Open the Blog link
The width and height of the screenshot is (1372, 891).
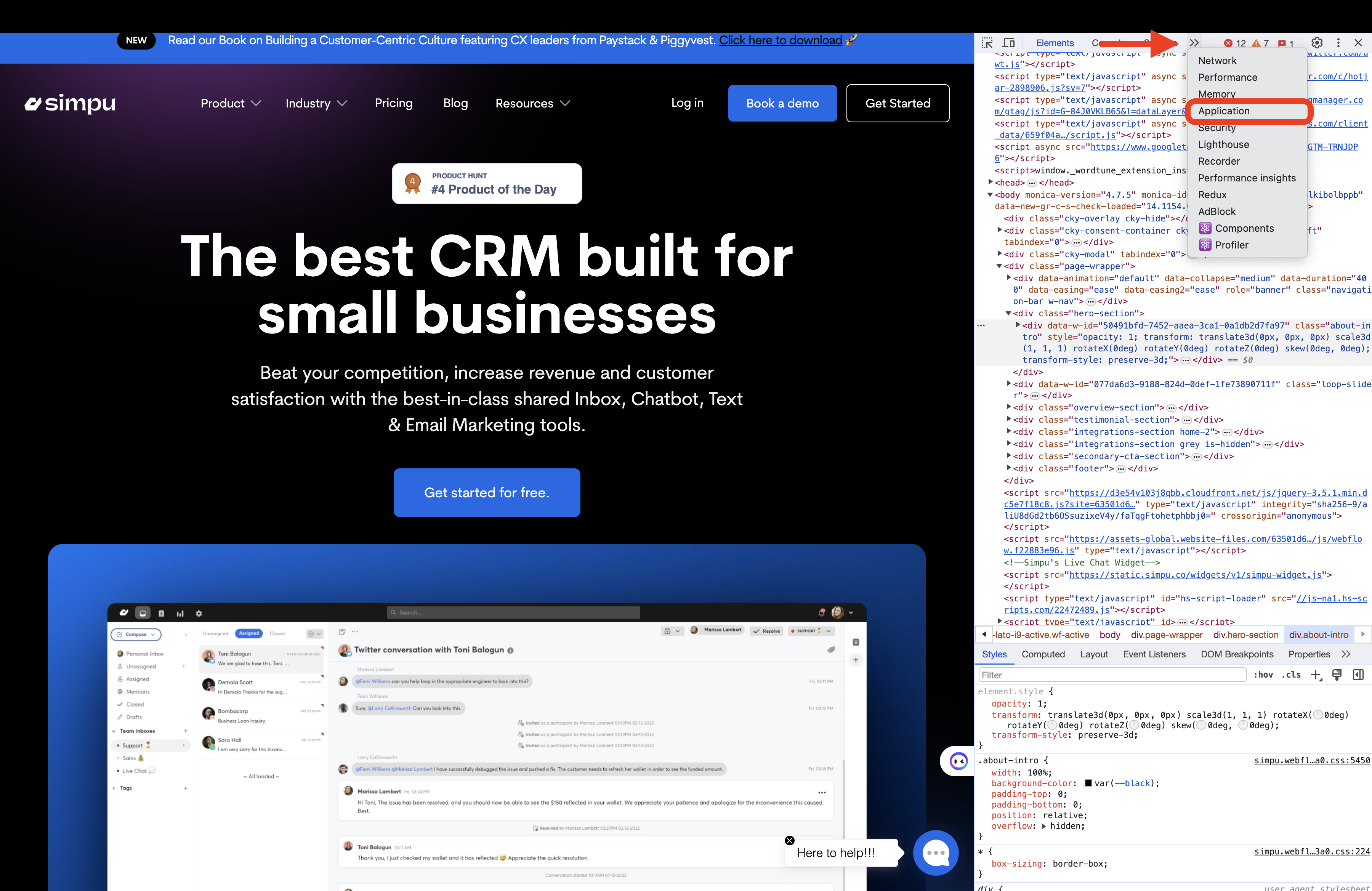(455, 103)
